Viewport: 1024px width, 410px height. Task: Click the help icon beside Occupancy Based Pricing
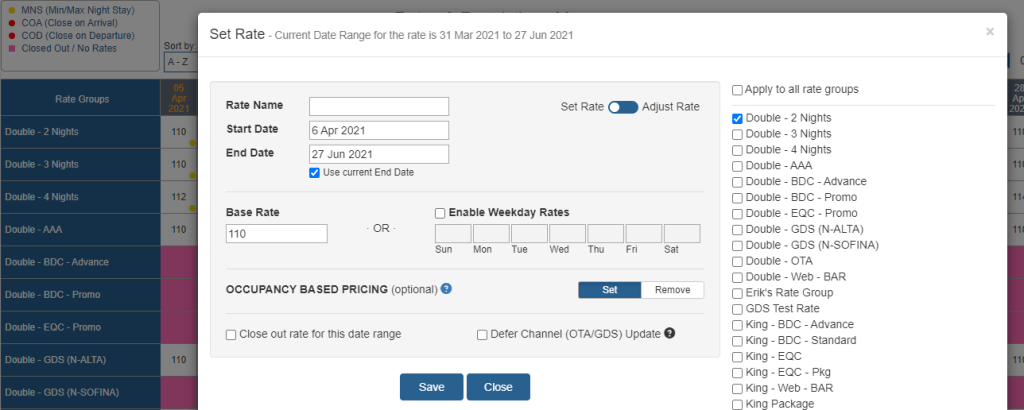coord(446,289)
